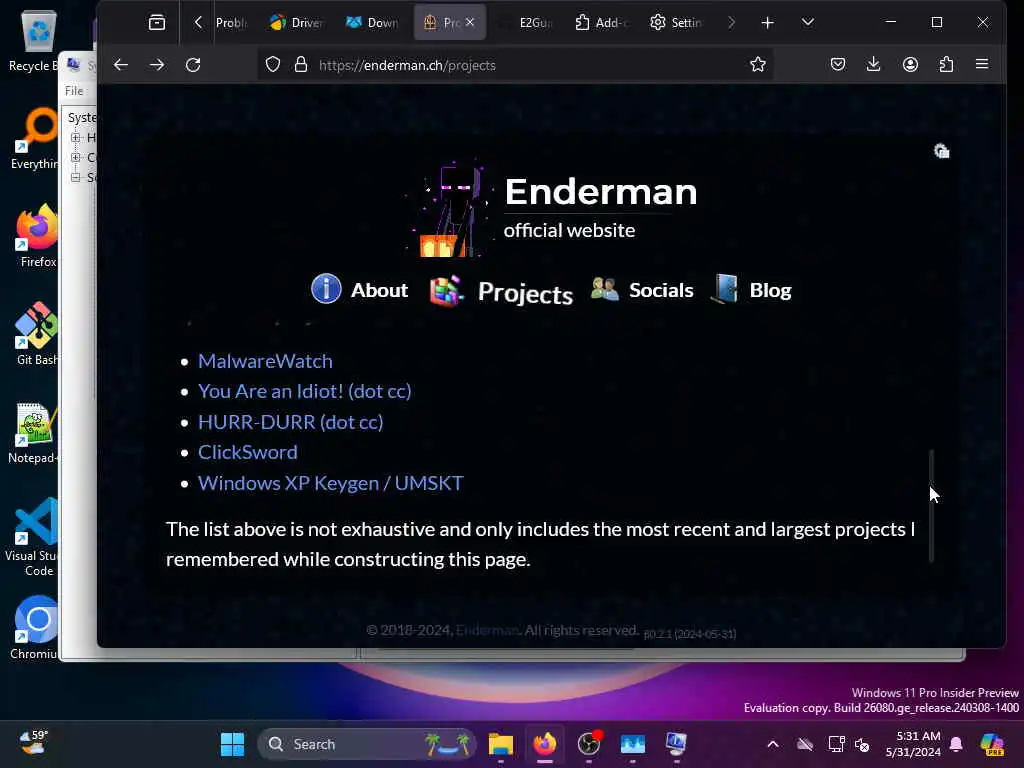Reload the current page
This screenshot has height=768, width=1024.
pyautogui.click(x=193, y=65)
